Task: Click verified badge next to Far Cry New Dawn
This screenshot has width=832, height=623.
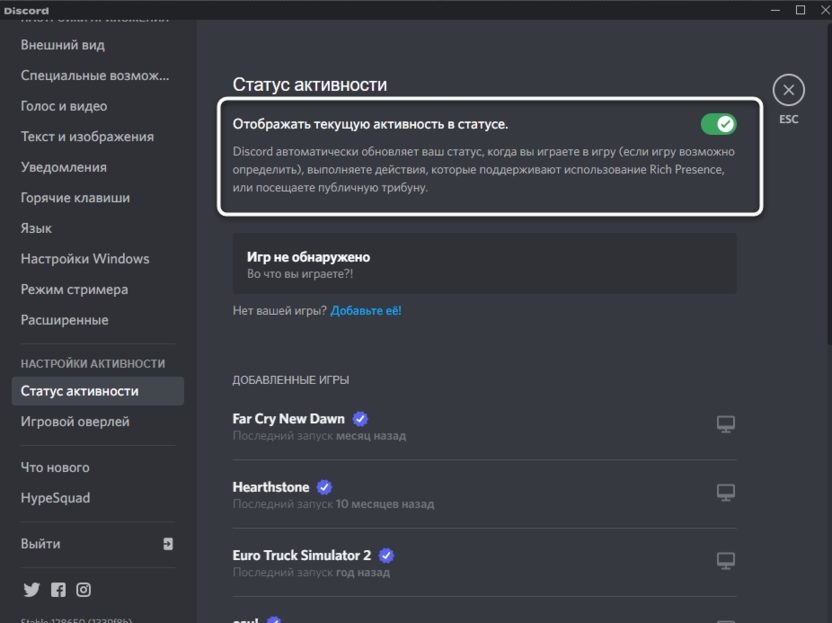Action: pyautogui.click(x=361, y=419)
